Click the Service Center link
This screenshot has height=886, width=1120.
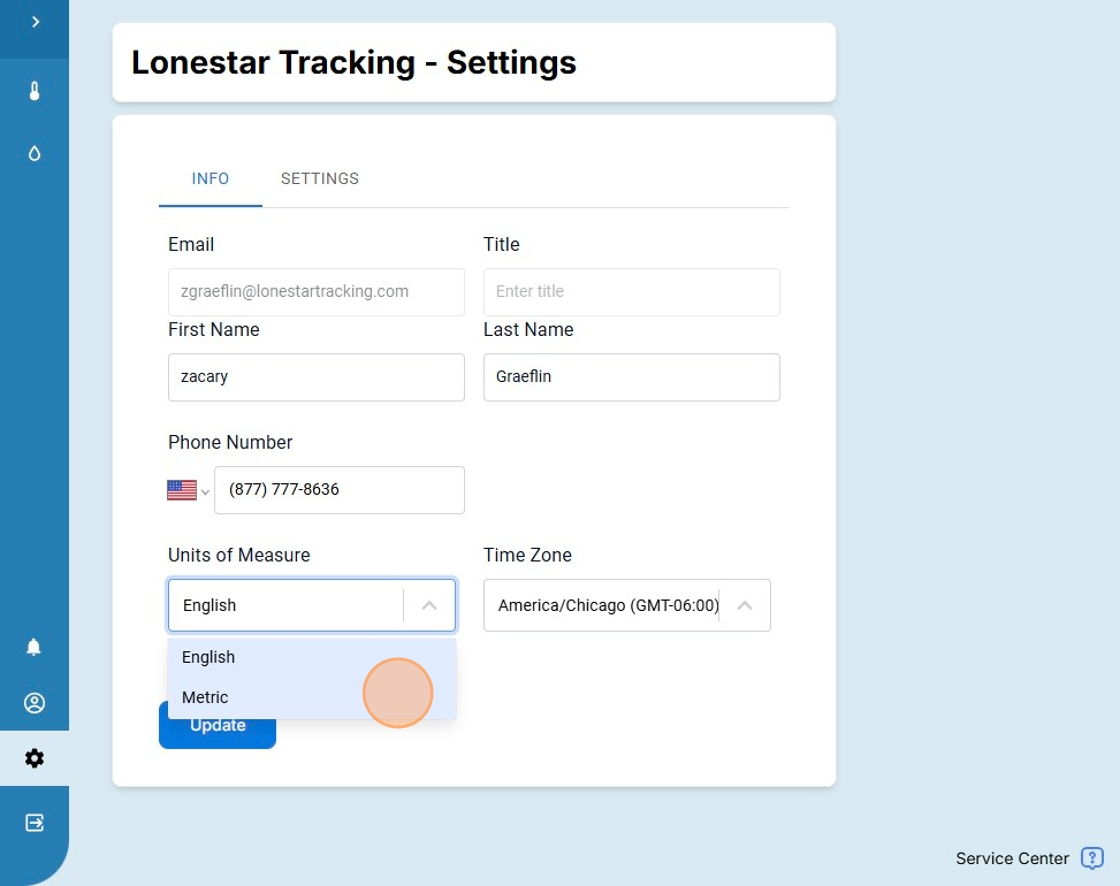pos(1012,858)
